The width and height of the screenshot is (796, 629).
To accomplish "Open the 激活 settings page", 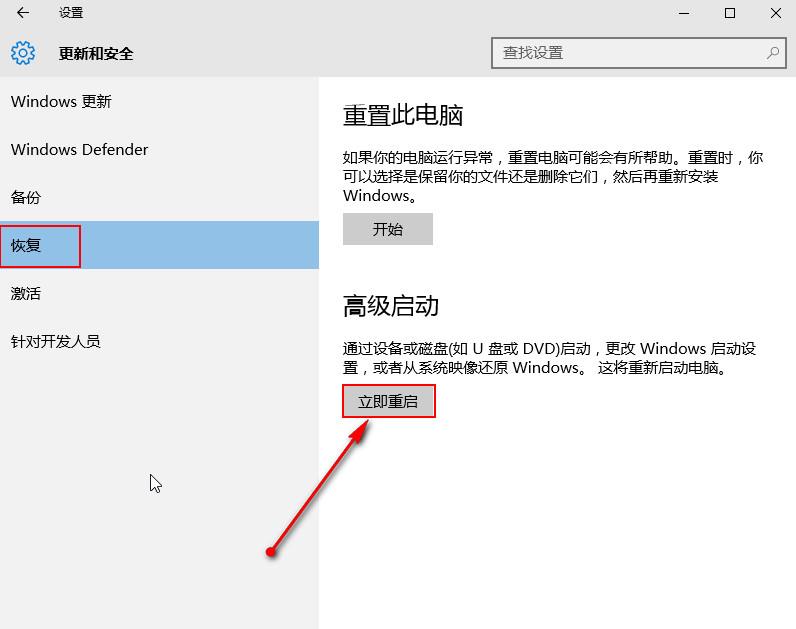I will (x=26, y=293).
